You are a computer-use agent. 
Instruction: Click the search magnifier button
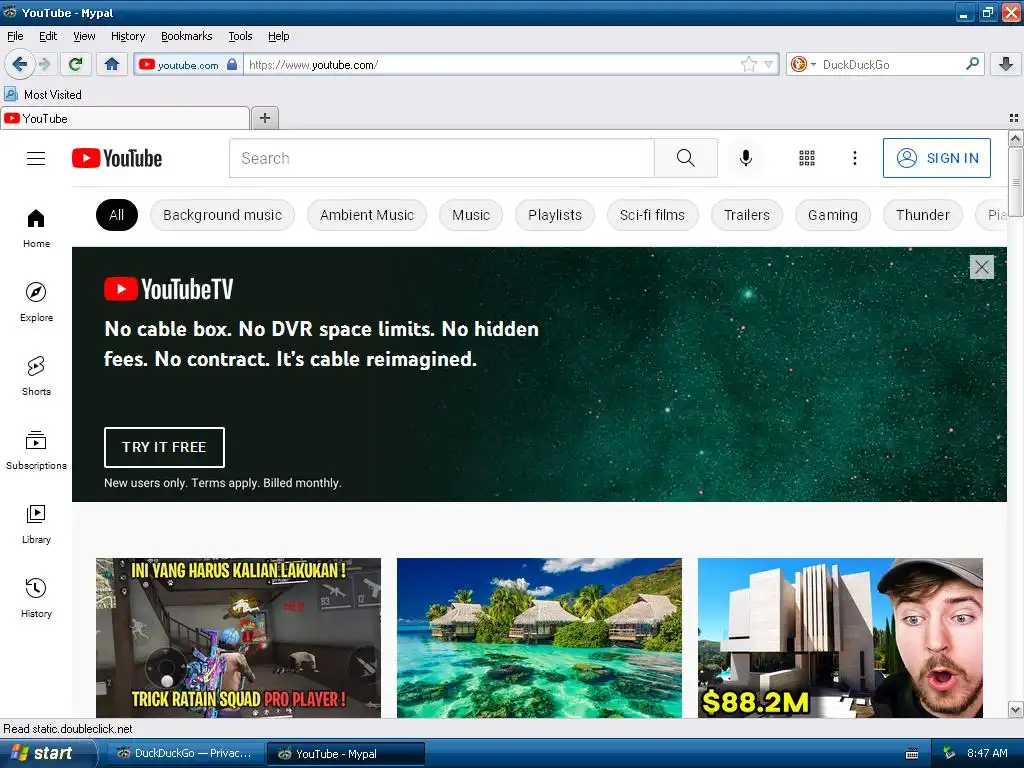pos(686,158)
